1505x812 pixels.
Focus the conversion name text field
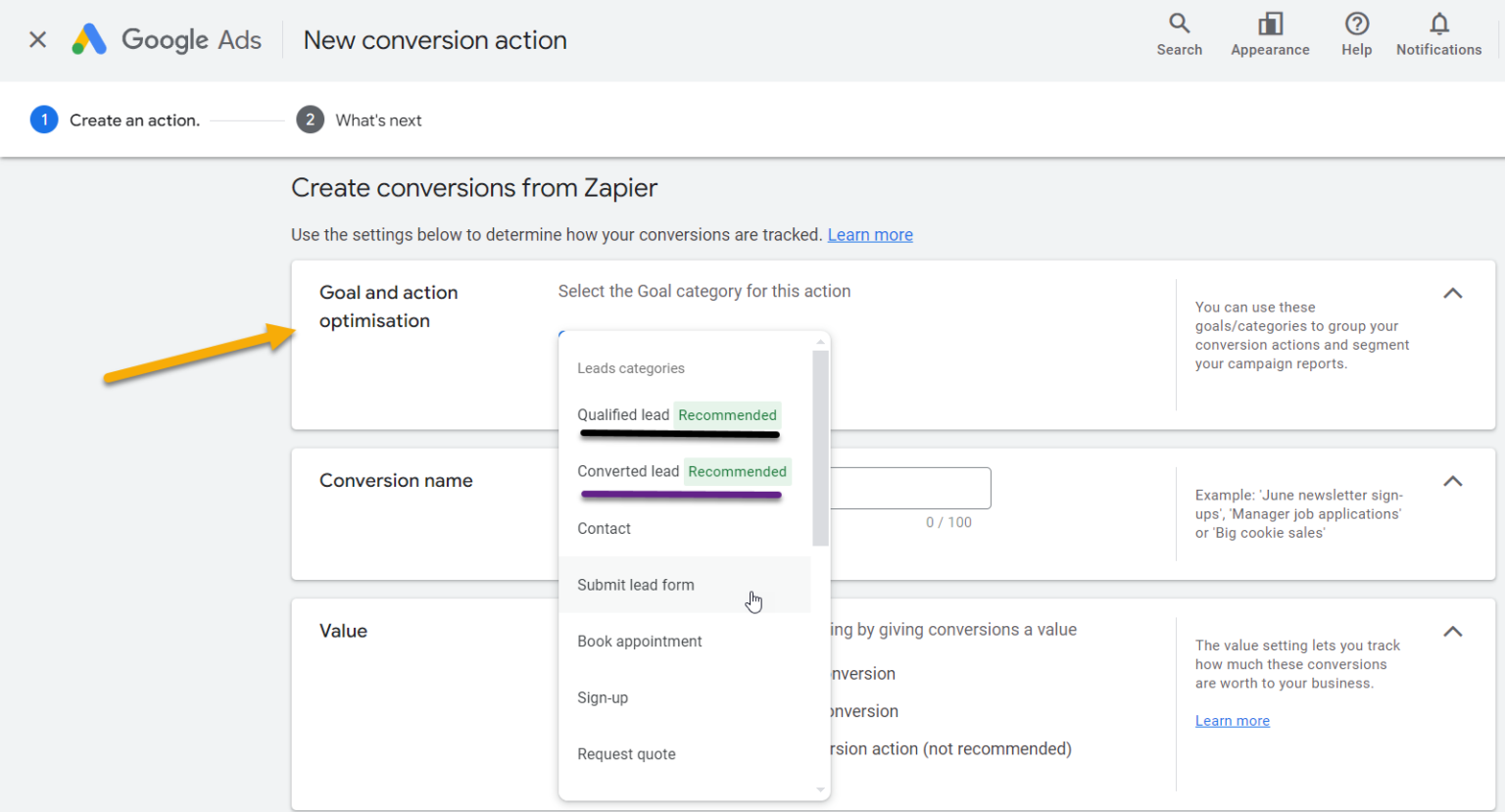910,488
